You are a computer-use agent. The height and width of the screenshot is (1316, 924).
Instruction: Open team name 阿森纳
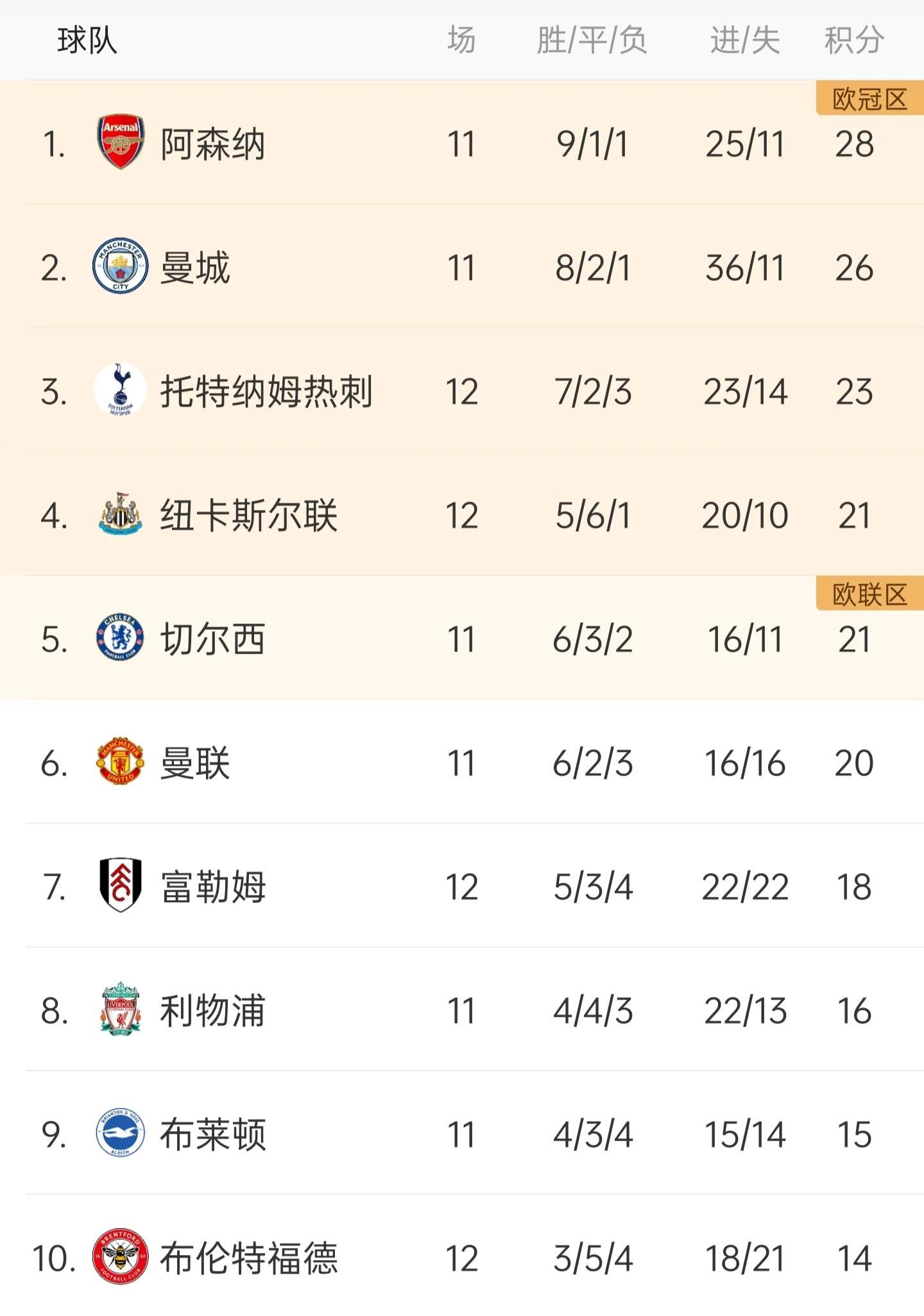click(212, 144)
